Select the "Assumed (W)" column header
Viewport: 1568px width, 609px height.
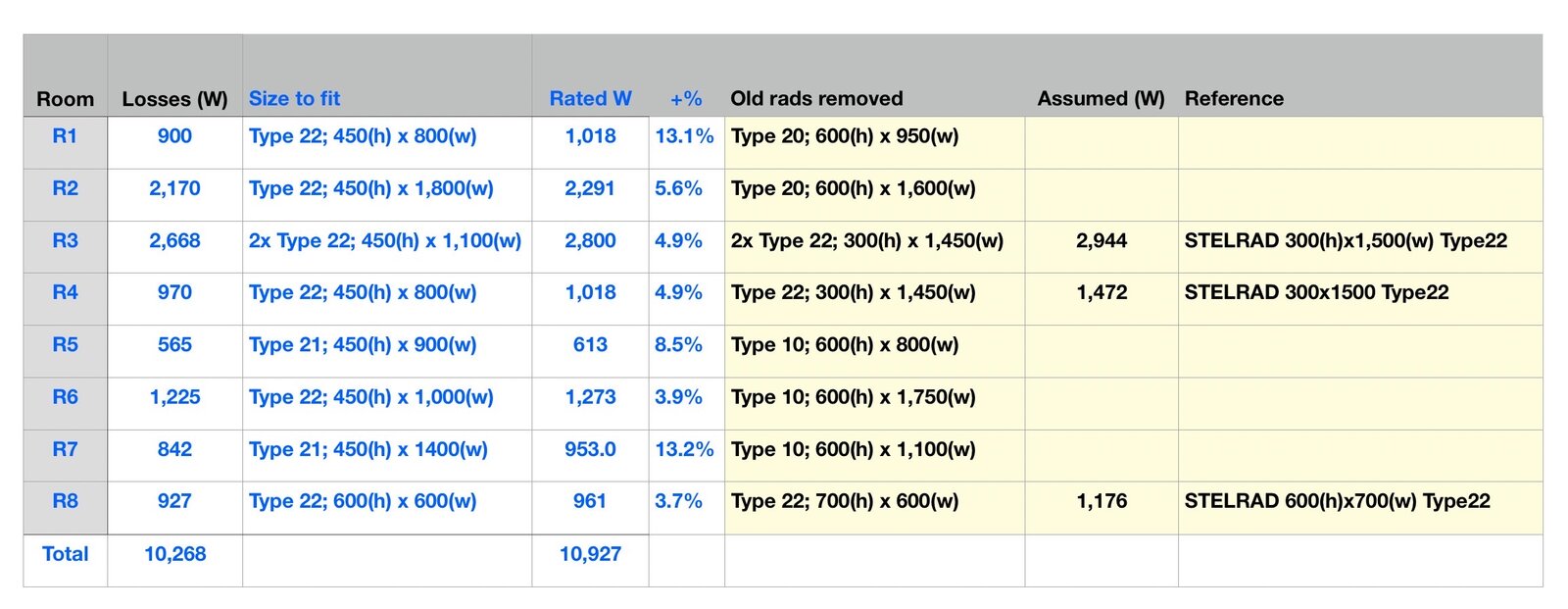1101,98
